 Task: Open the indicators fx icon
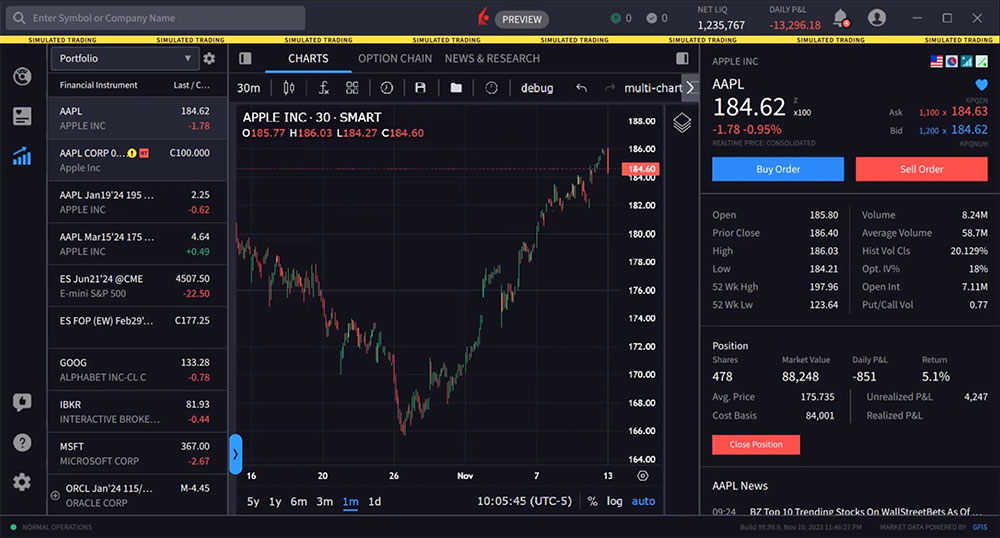(324, 88)
